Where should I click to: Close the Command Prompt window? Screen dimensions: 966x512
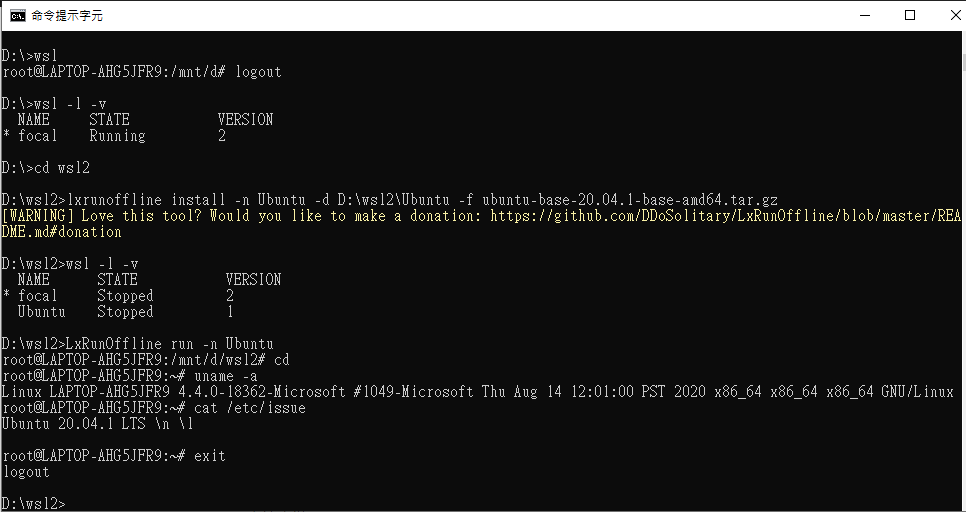(x=944, y=15)
